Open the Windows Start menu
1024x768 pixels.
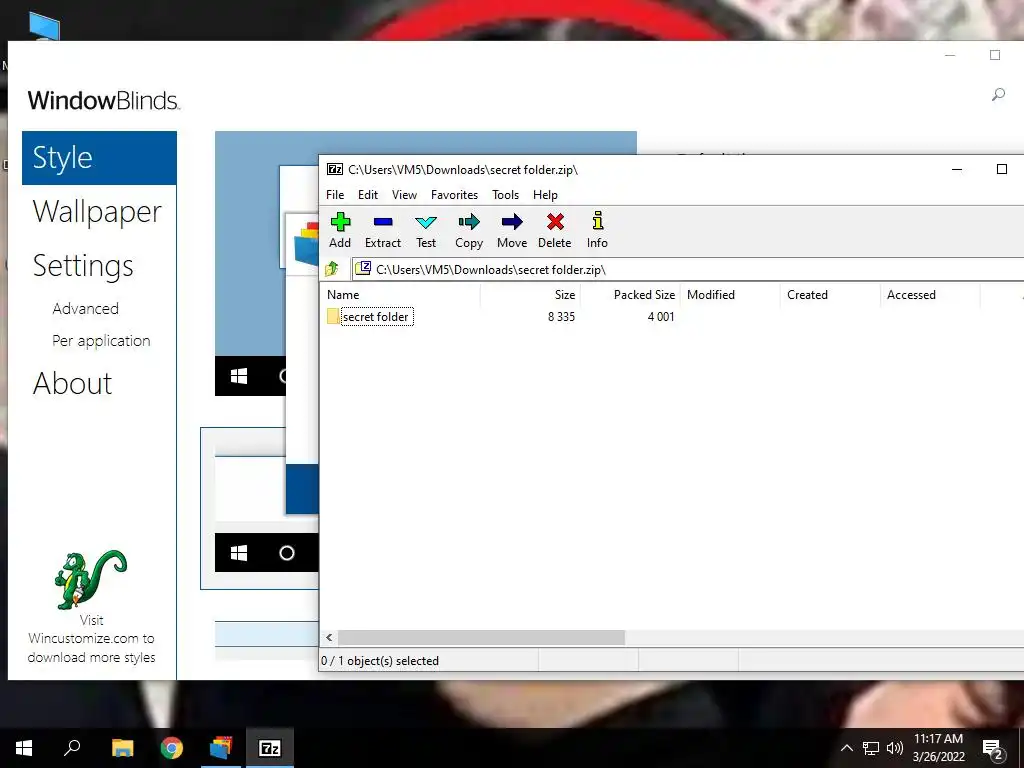point(24,748)
